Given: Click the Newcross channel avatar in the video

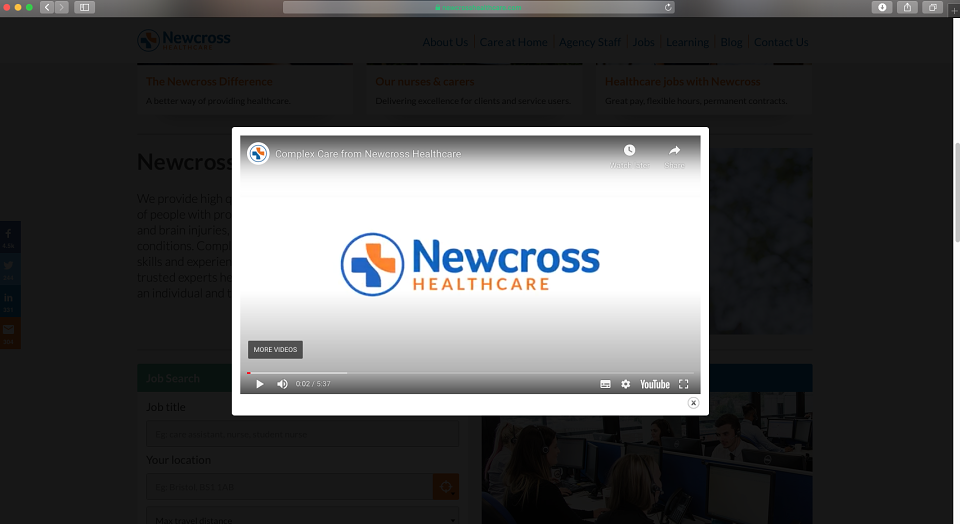Looking at the screenshot, I should [x=258, y=153].
